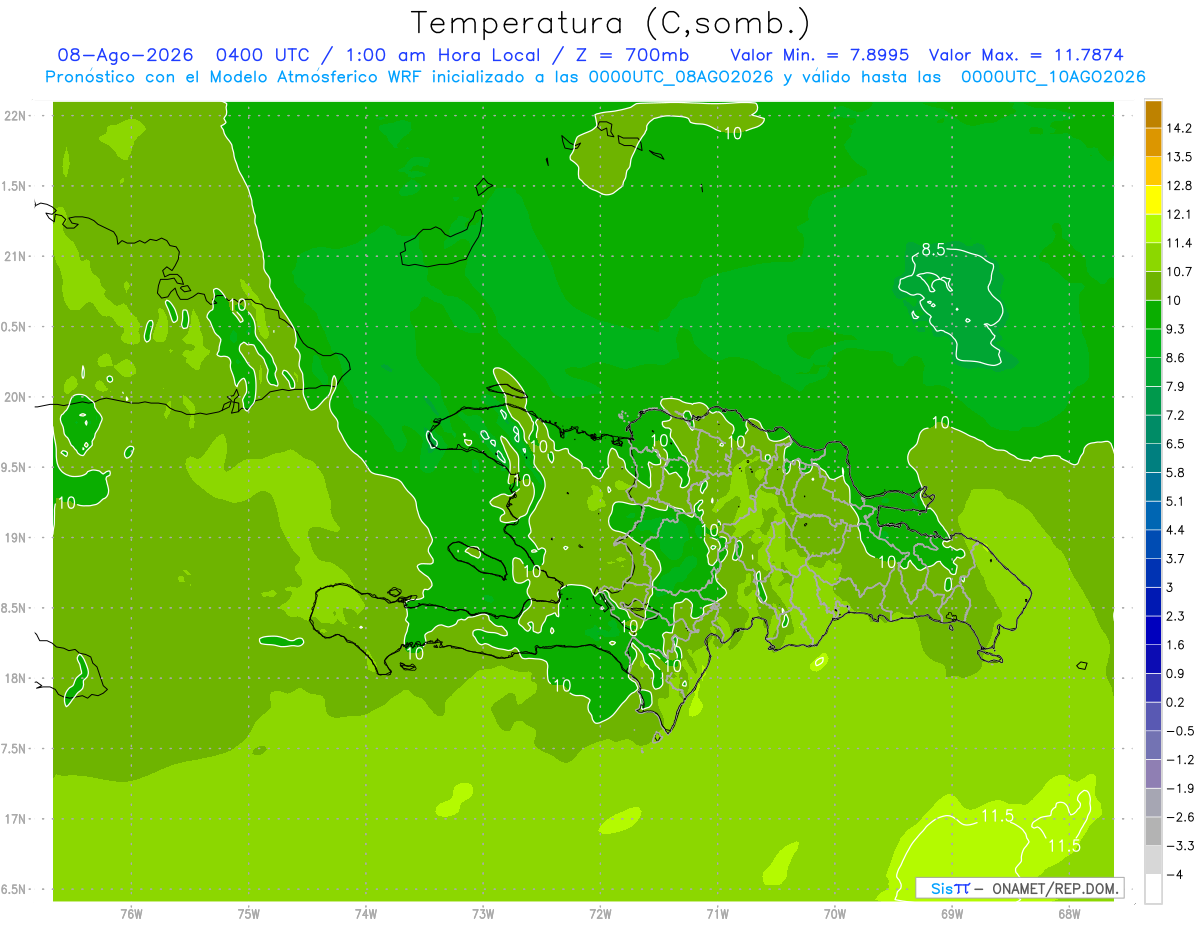Click the '14.2' colorbar value
Image resolution: width=1200 pixels, height=927 pixels.
click(x=1179, y=128)
